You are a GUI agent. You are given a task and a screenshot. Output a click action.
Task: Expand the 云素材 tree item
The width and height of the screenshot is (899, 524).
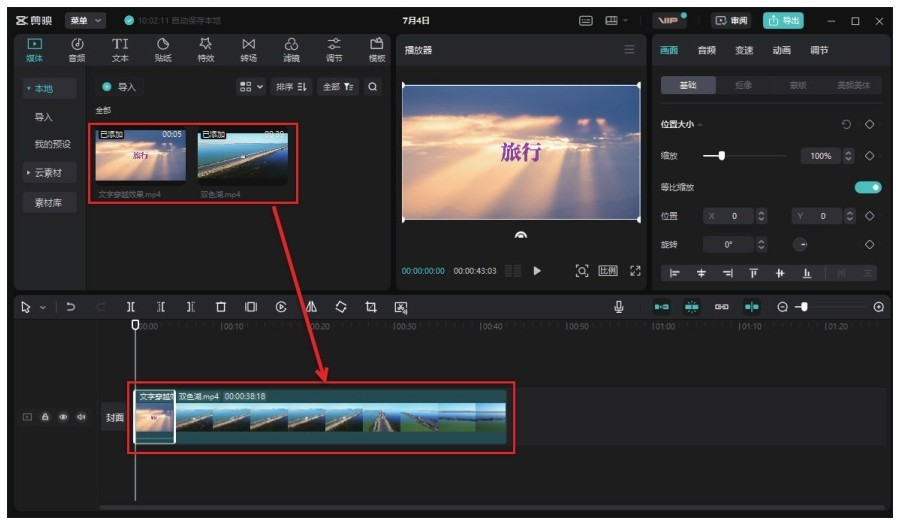pos(28,173)
